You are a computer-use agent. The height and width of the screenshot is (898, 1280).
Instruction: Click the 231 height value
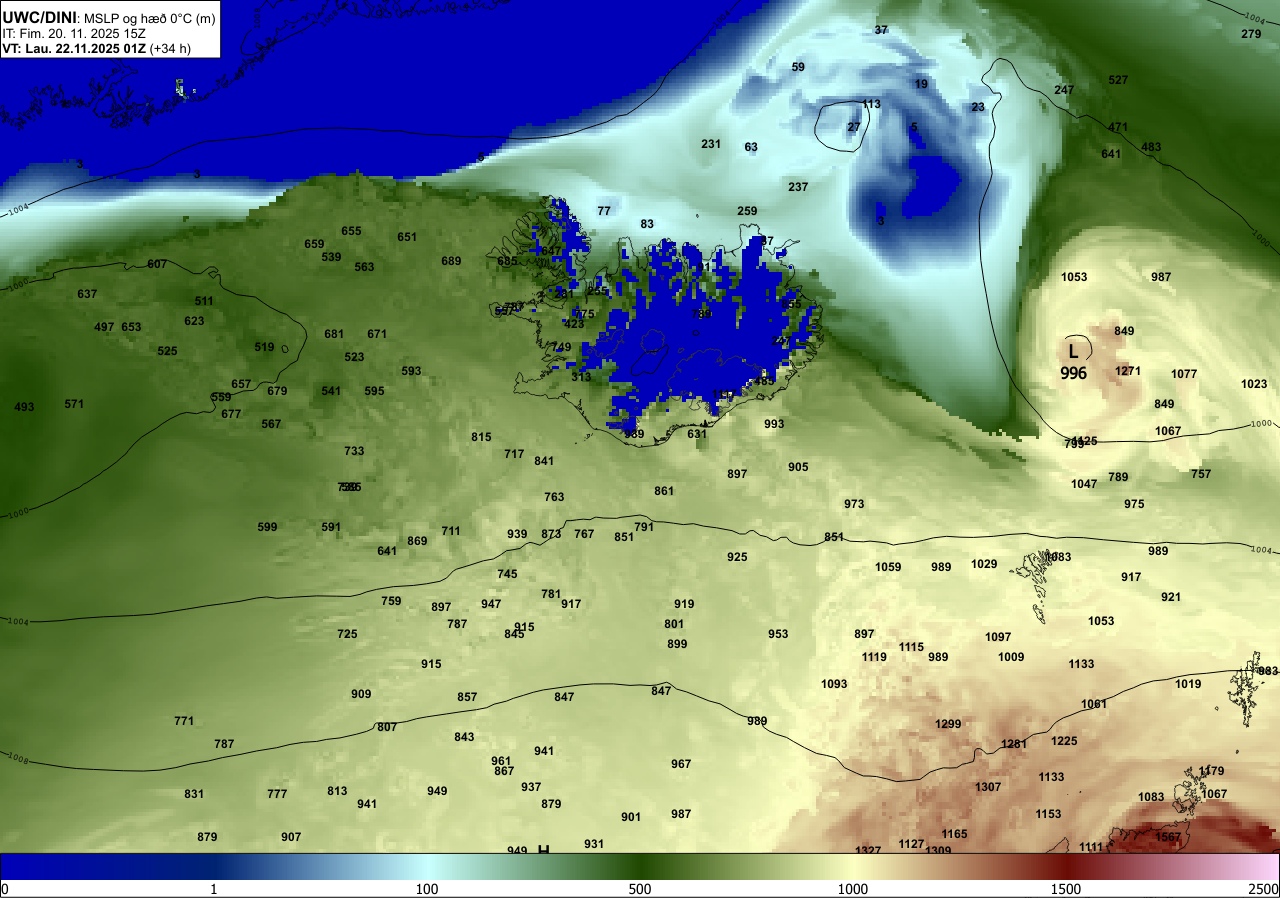[711, 144]
